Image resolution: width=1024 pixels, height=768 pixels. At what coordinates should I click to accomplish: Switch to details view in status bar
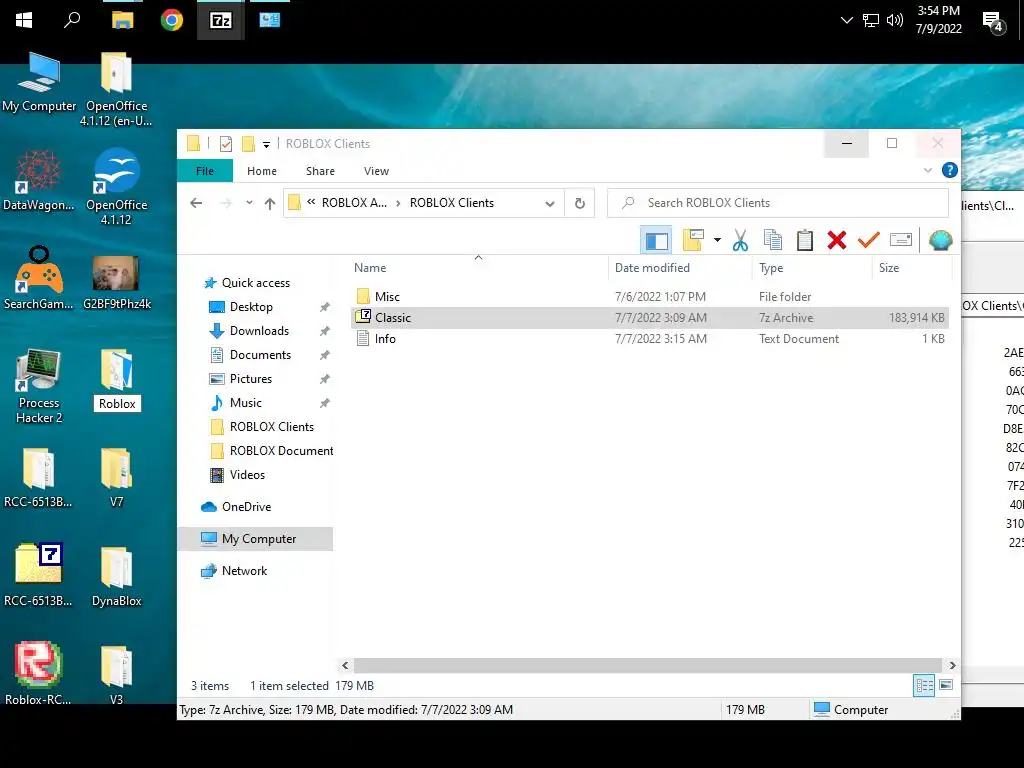(x=924, y=685)
